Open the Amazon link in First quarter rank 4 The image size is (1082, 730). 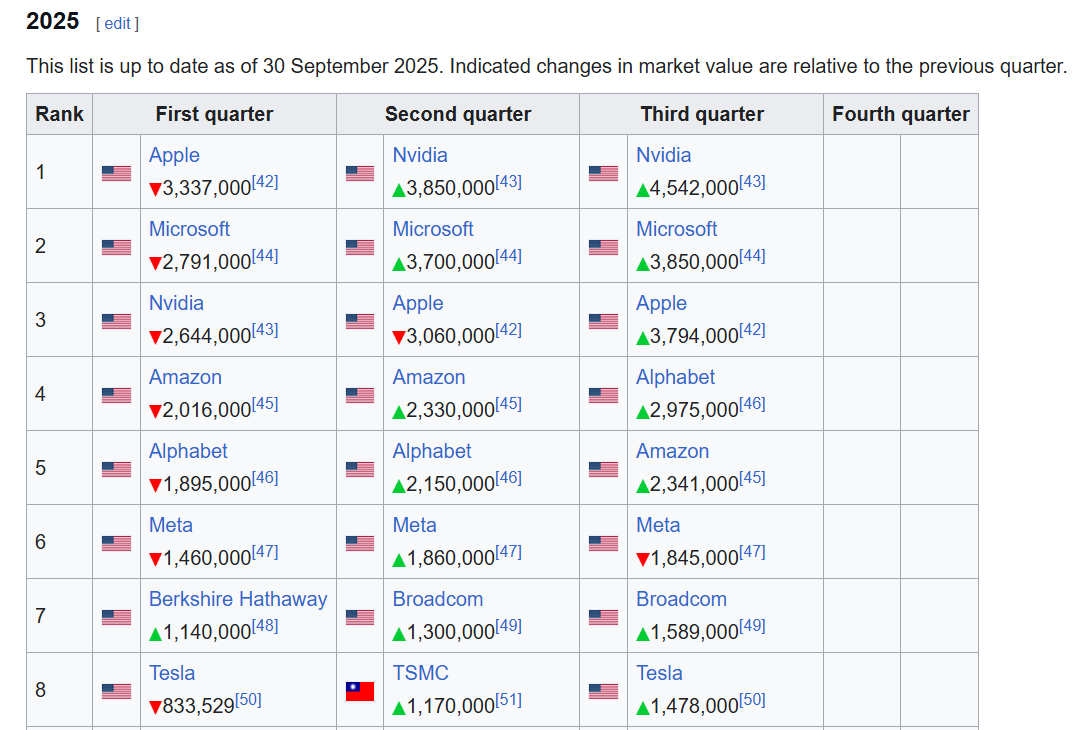(185, 377)
